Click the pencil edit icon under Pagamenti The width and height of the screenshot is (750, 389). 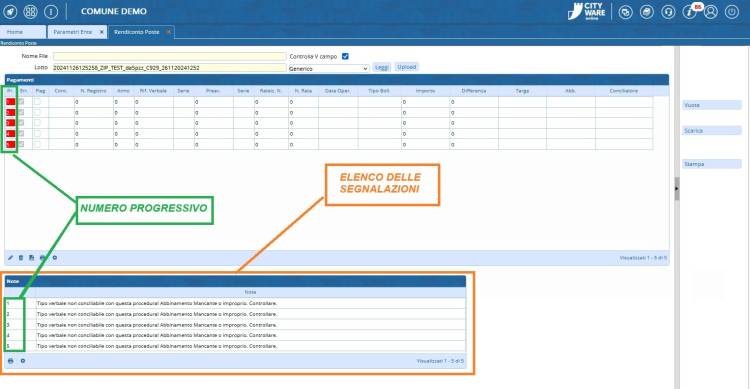(x=11, y=258)
